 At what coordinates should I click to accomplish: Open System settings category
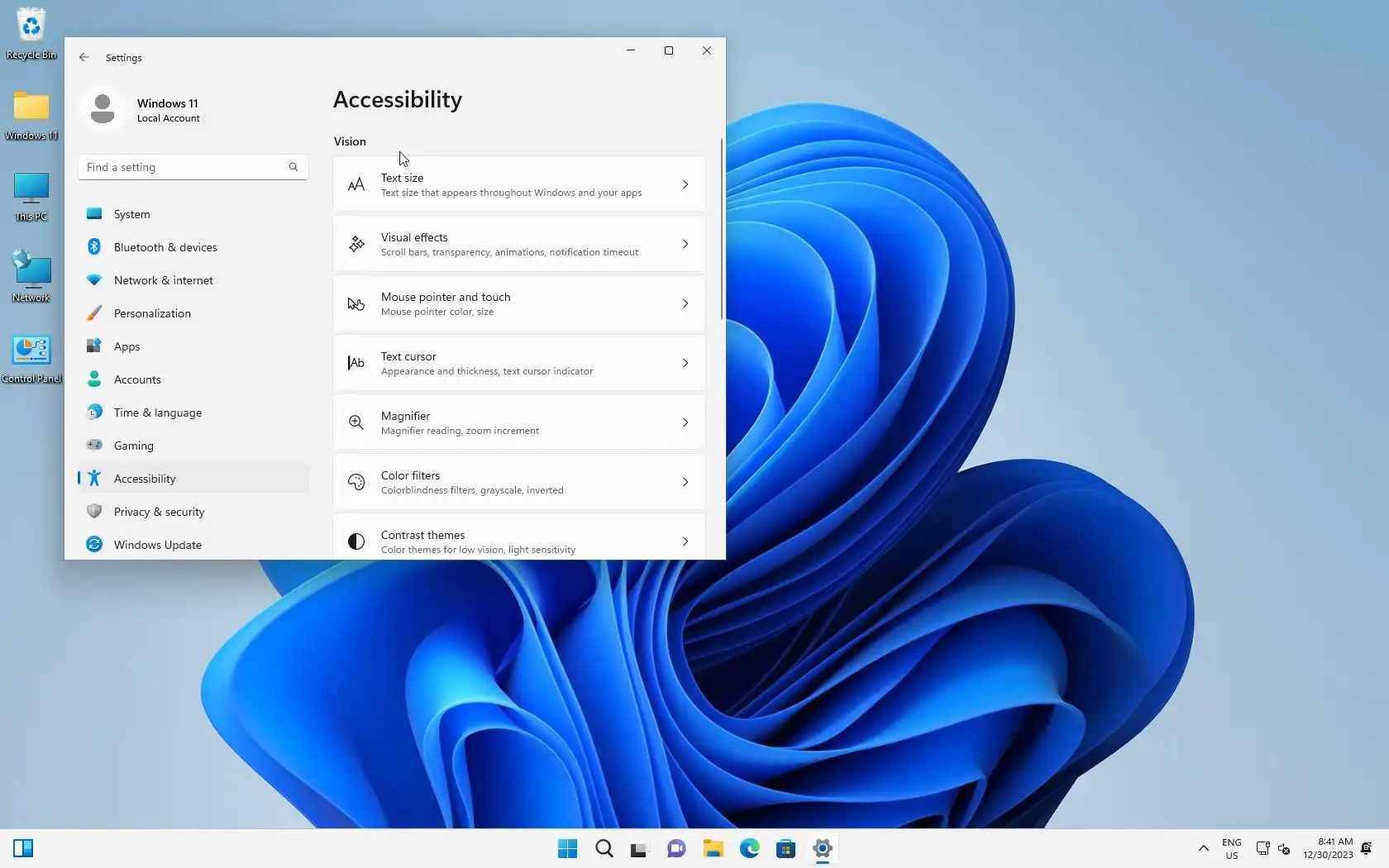pos(193,214)
